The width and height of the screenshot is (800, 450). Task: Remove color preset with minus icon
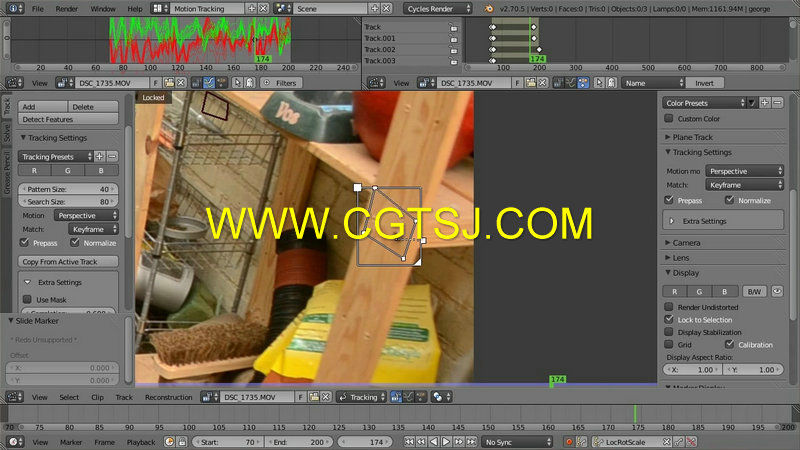tap(777, 103)
